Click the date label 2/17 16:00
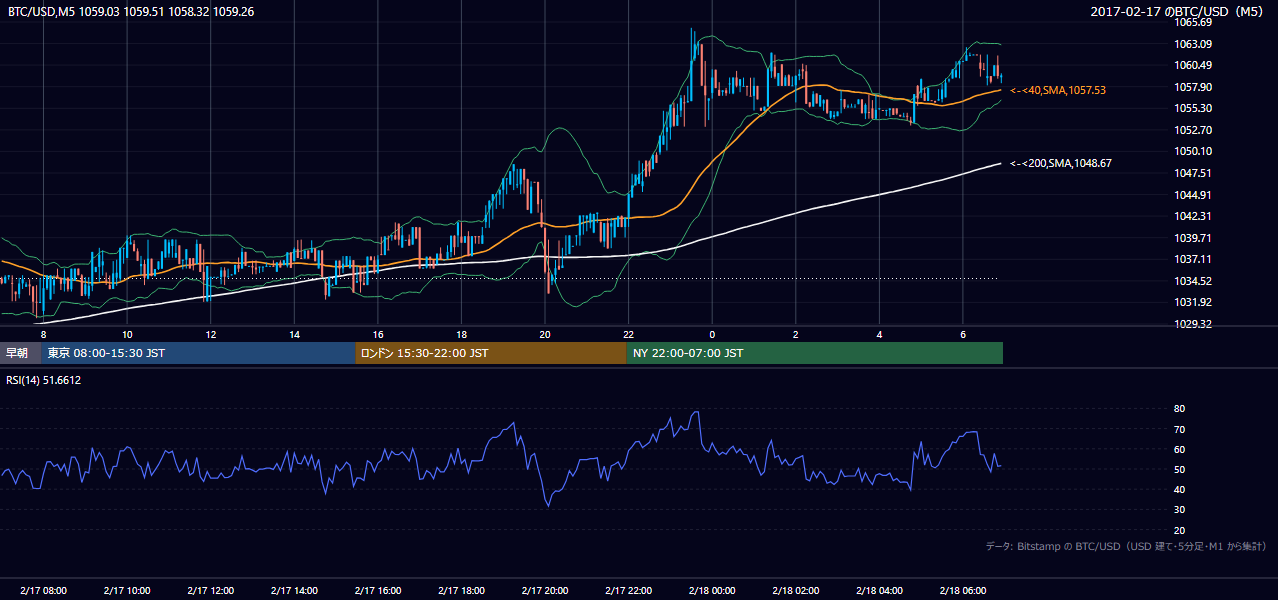 pos(378,590)
